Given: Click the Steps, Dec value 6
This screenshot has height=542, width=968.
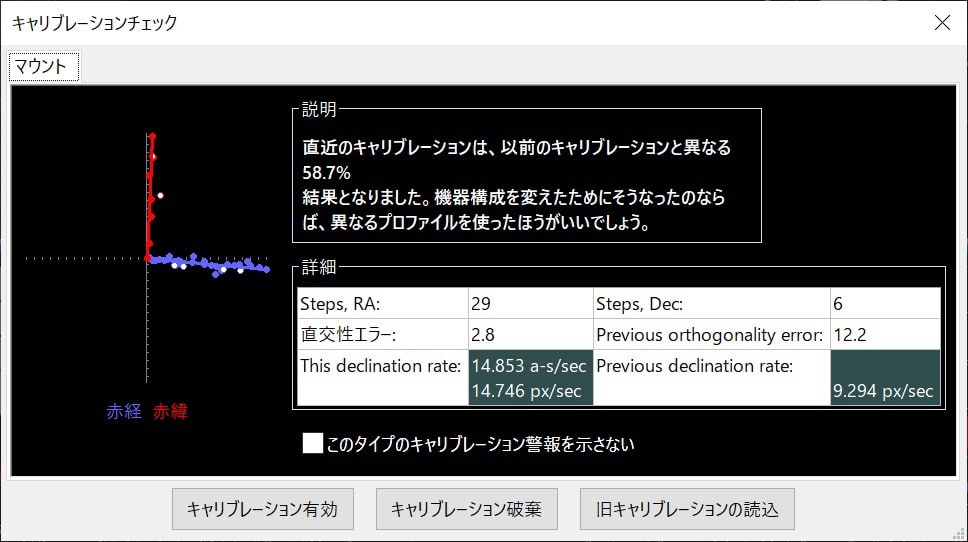Looking at the screenshot, I should click(885, 303).
